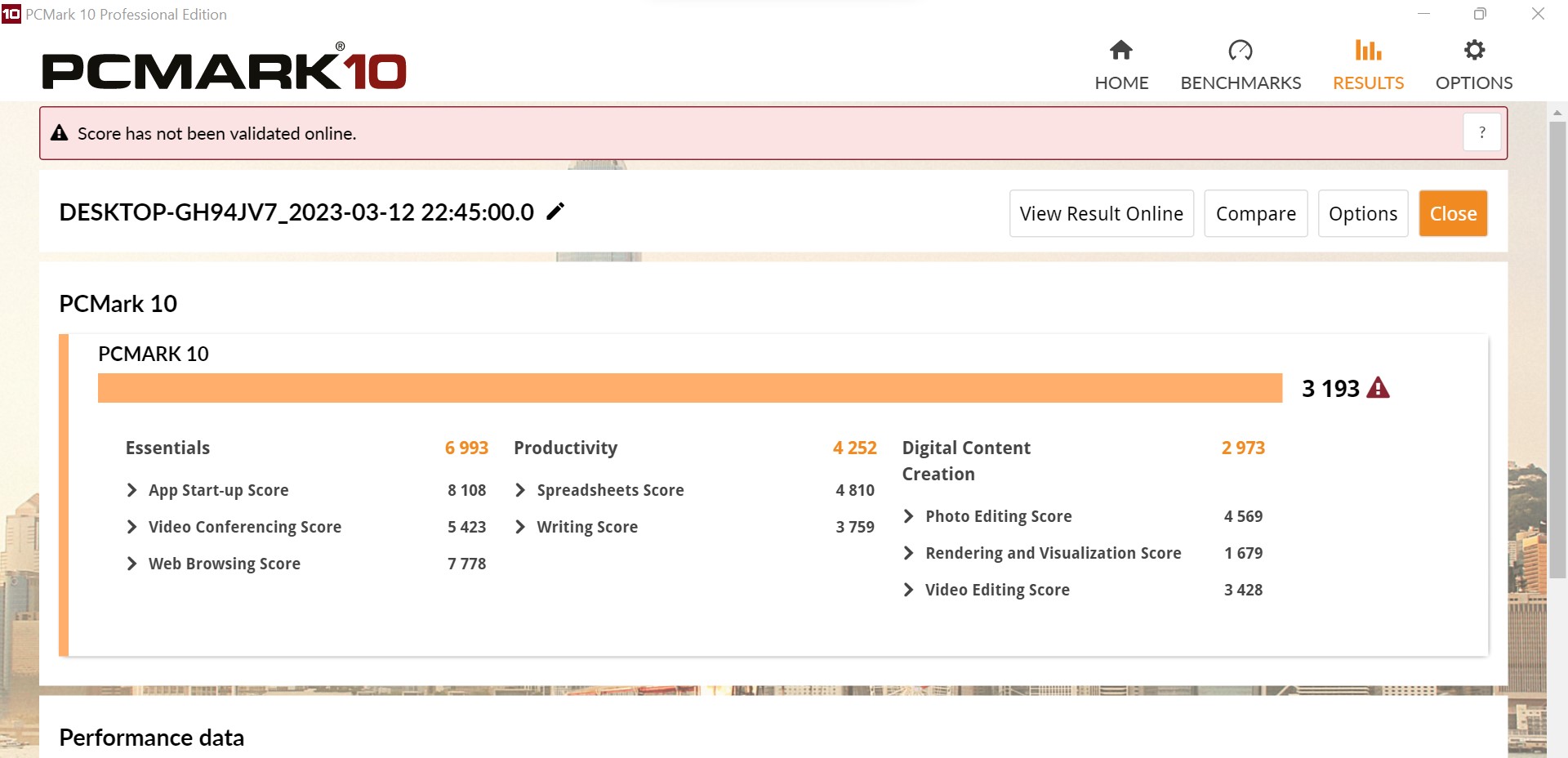This screenshot has height=758, width=1568.
Task: Open the result Options button
Action: 1363,213
